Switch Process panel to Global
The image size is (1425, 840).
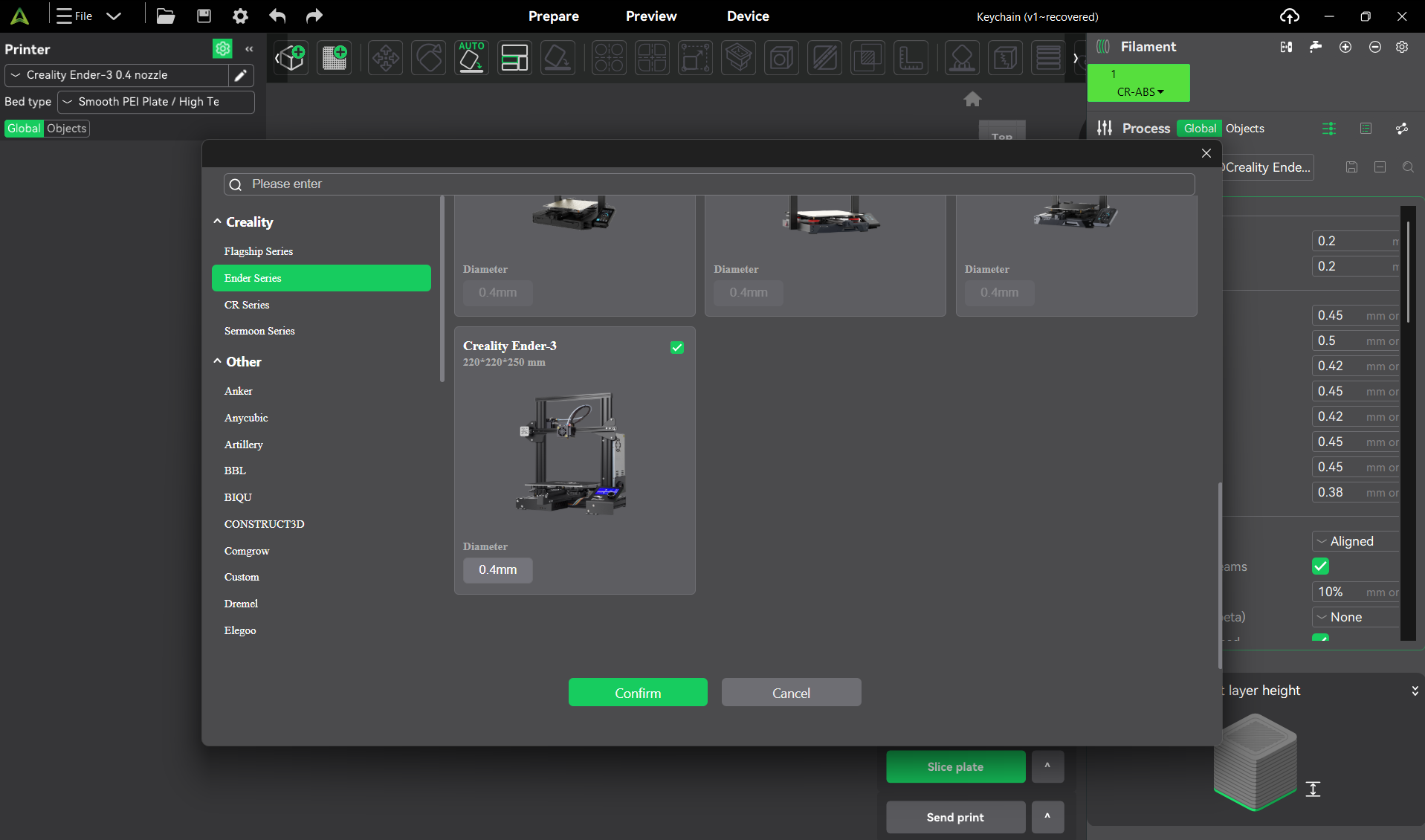pos(1200,129)
